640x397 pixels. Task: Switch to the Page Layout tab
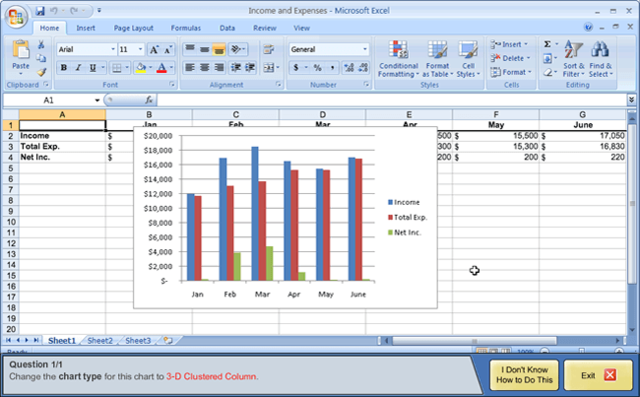[x=133, y=28]
